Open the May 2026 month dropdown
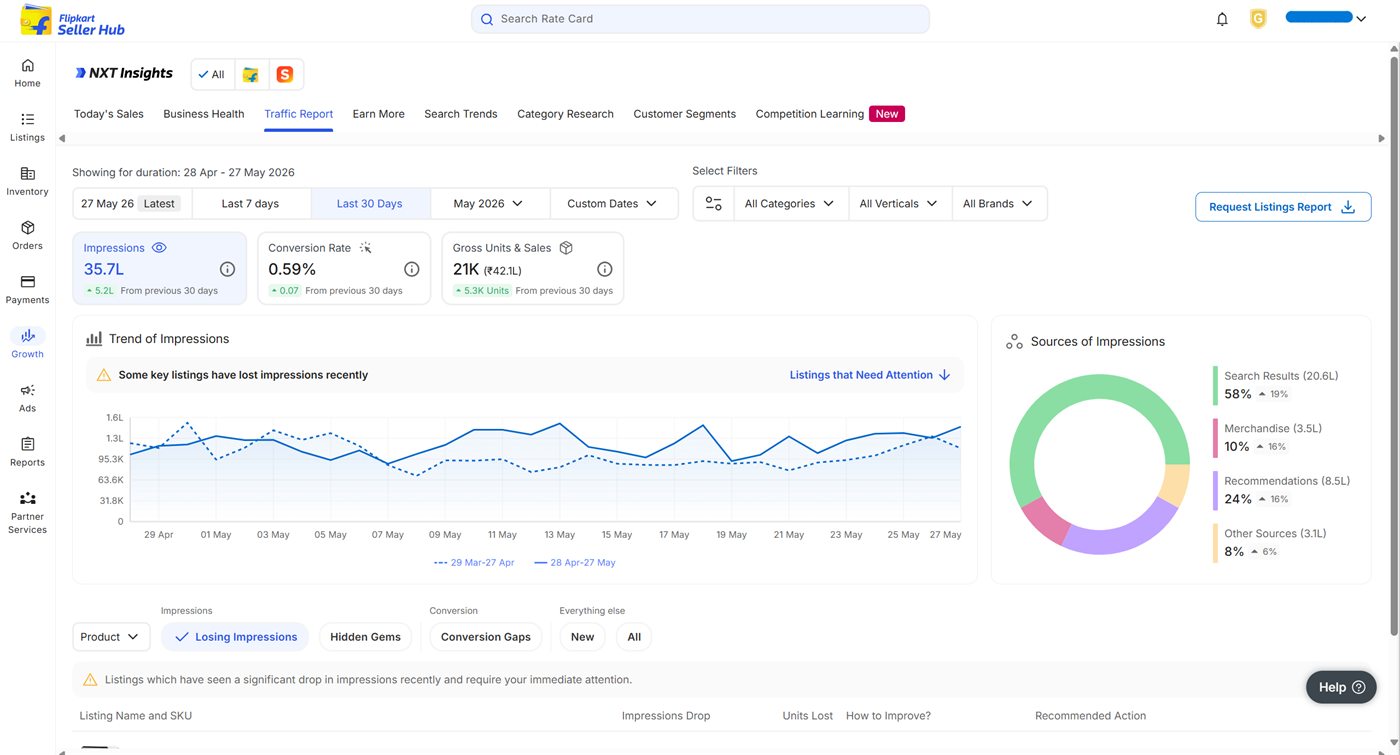This screenshot has height=755, width=1400. tap(490, 203)
